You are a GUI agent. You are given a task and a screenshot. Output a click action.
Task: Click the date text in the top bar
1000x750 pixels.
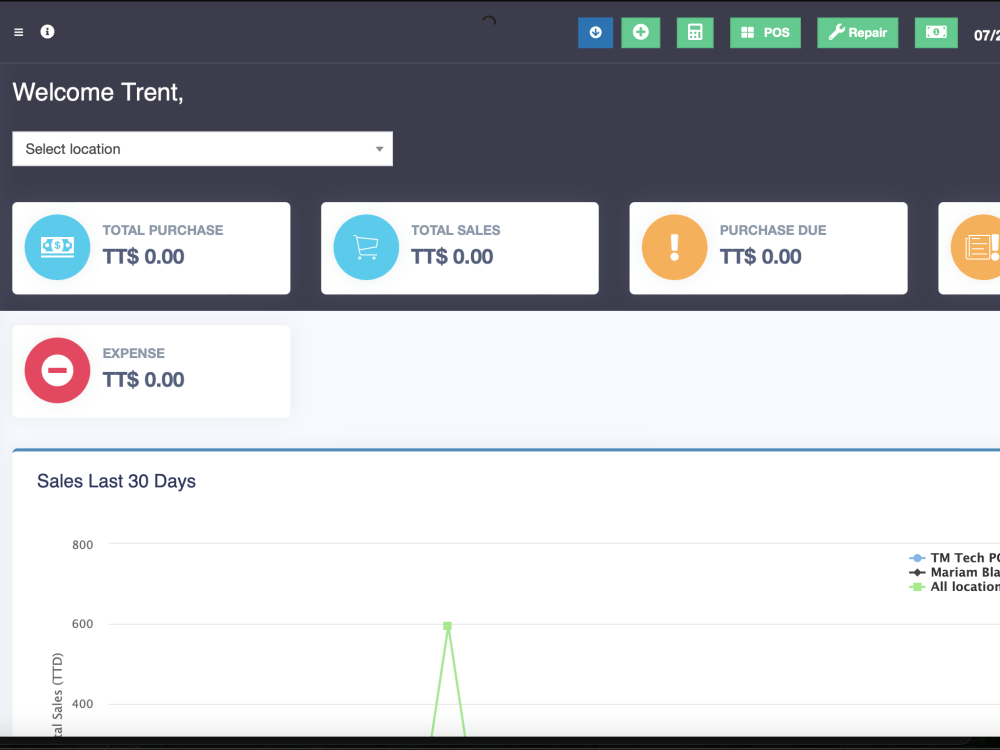pyautogui.click(x=987, y=36)
